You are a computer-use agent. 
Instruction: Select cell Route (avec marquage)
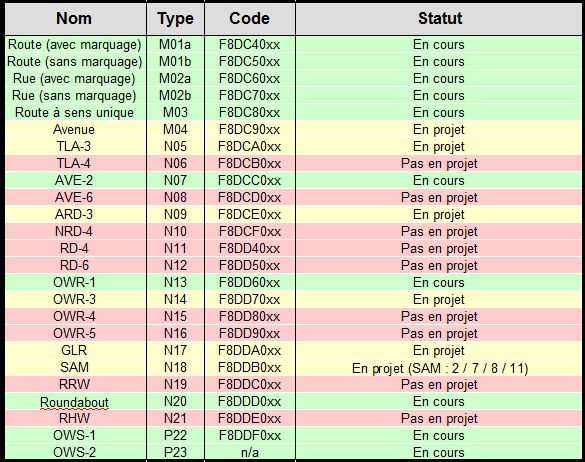[x=75, y=45]
